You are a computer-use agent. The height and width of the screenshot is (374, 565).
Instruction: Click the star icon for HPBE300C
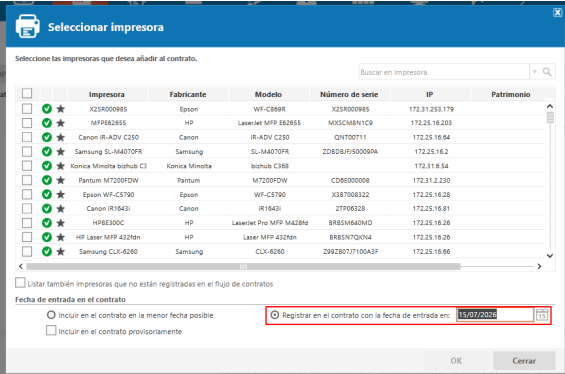point(61,223)
